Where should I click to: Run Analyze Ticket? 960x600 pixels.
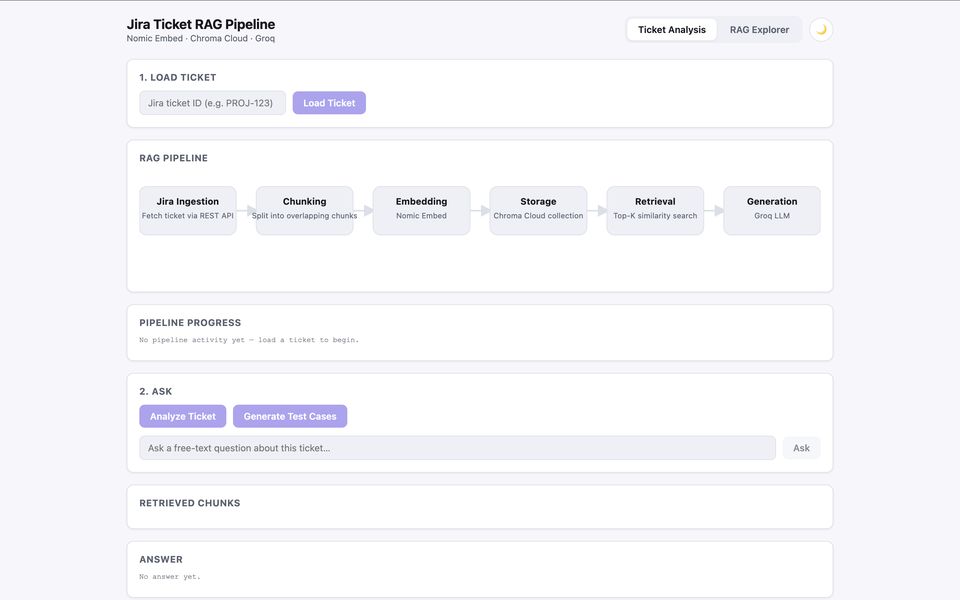(182, 416)
